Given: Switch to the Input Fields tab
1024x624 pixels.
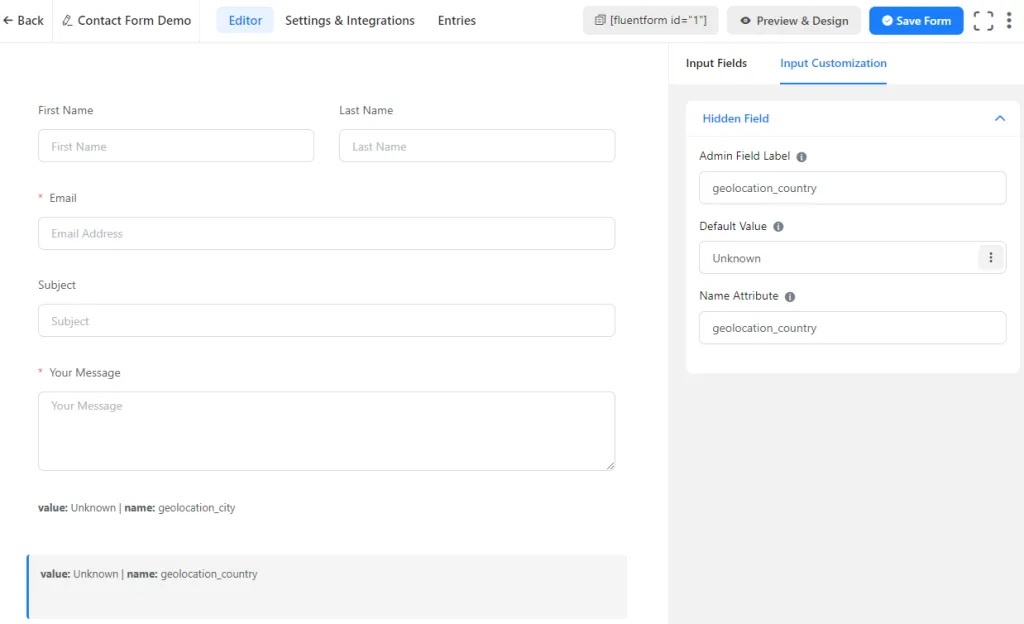Looking at the screenshot, I should click(716, 63).
